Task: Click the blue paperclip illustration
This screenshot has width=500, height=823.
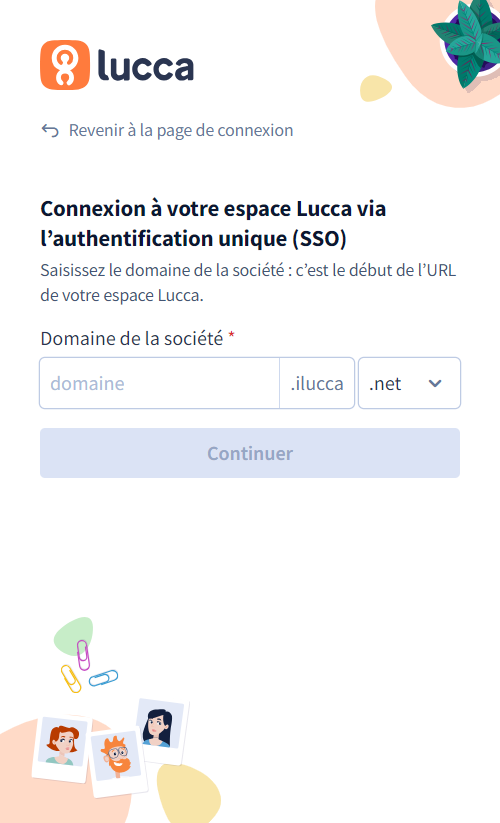Action: click(103, 678)
